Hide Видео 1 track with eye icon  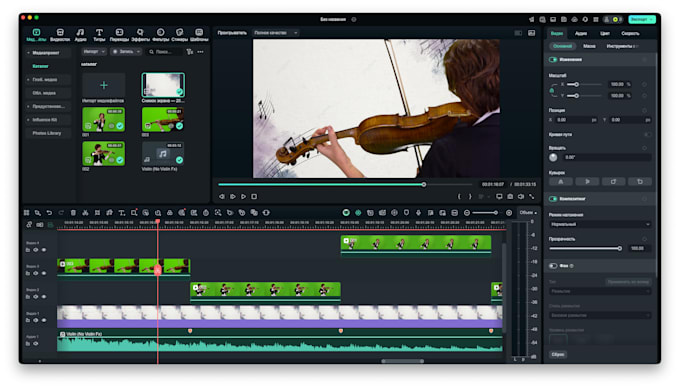[x=44, y=320]
